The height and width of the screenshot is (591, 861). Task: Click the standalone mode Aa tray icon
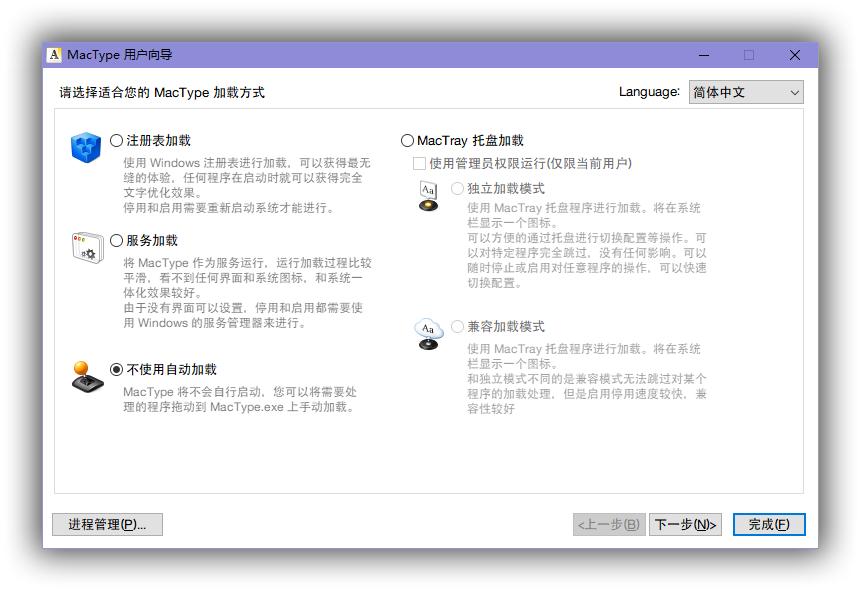429,196
